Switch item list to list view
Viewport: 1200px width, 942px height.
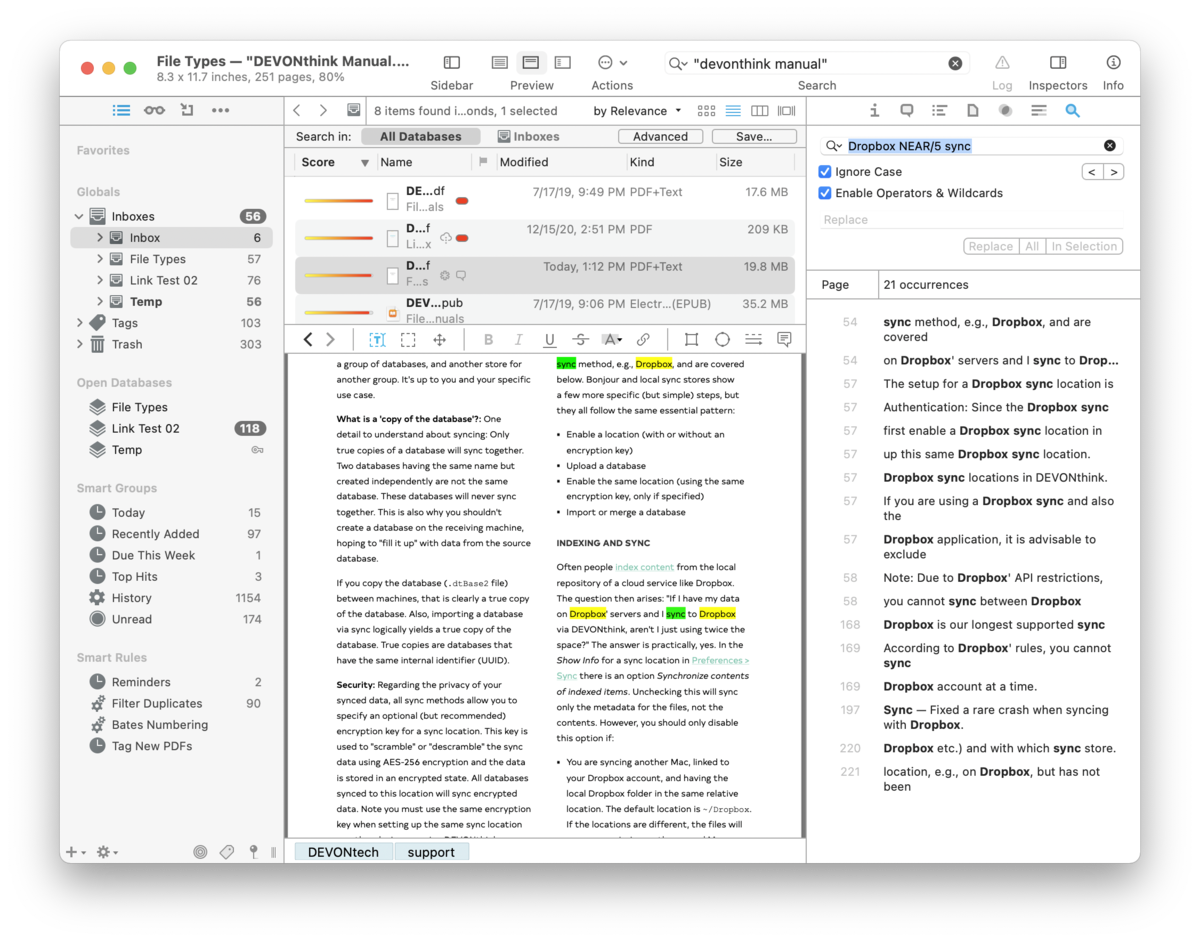pos(733,111)
